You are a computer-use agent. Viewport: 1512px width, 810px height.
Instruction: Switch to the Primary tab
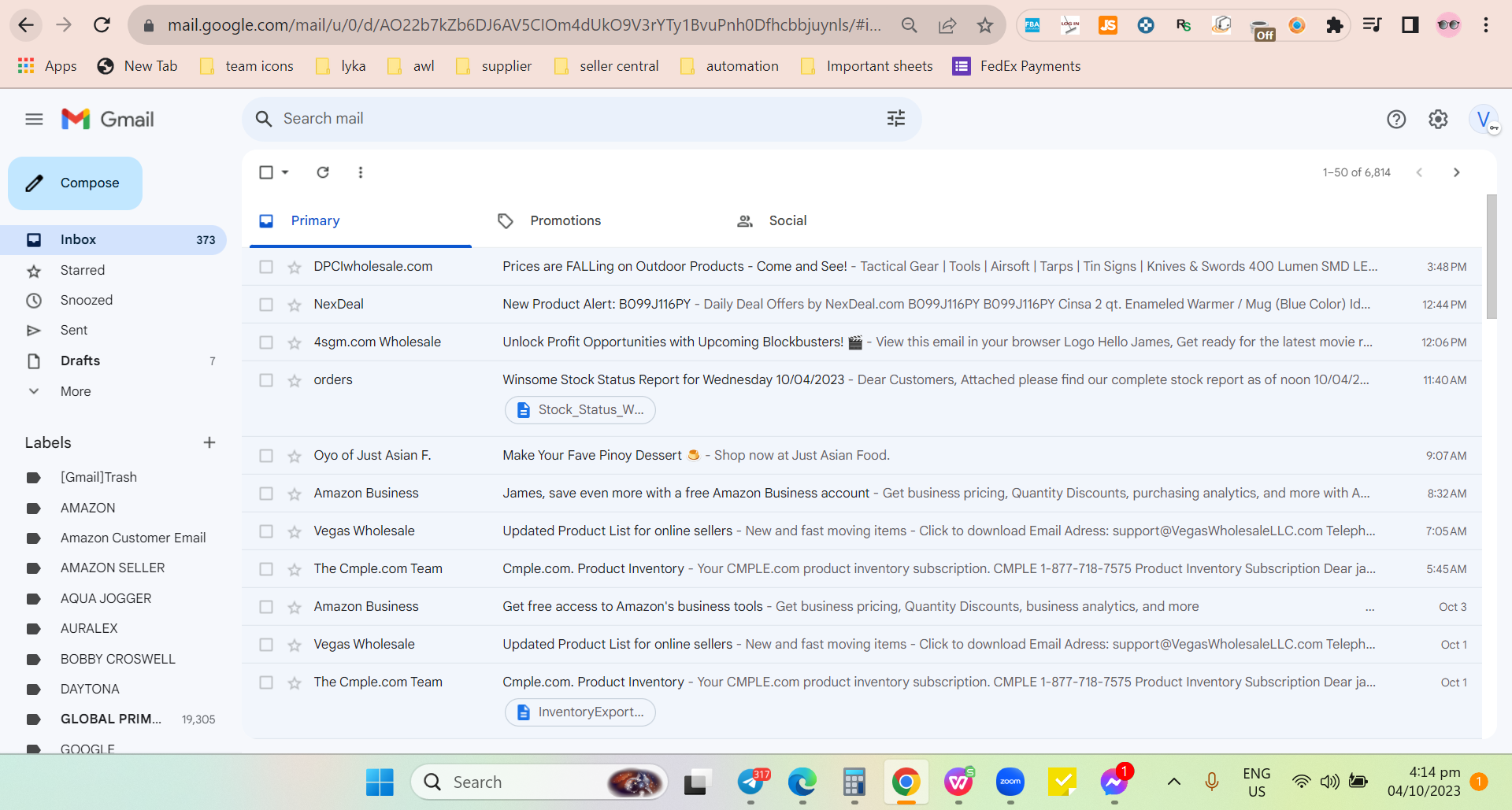pos(361,221)
